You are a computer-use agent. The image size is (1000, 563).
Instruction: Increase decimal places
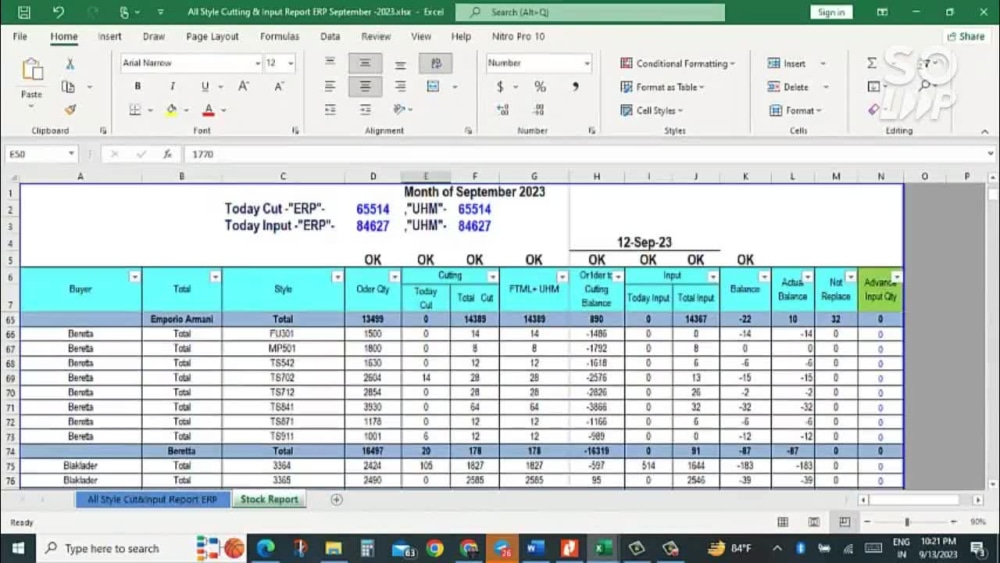503,110
